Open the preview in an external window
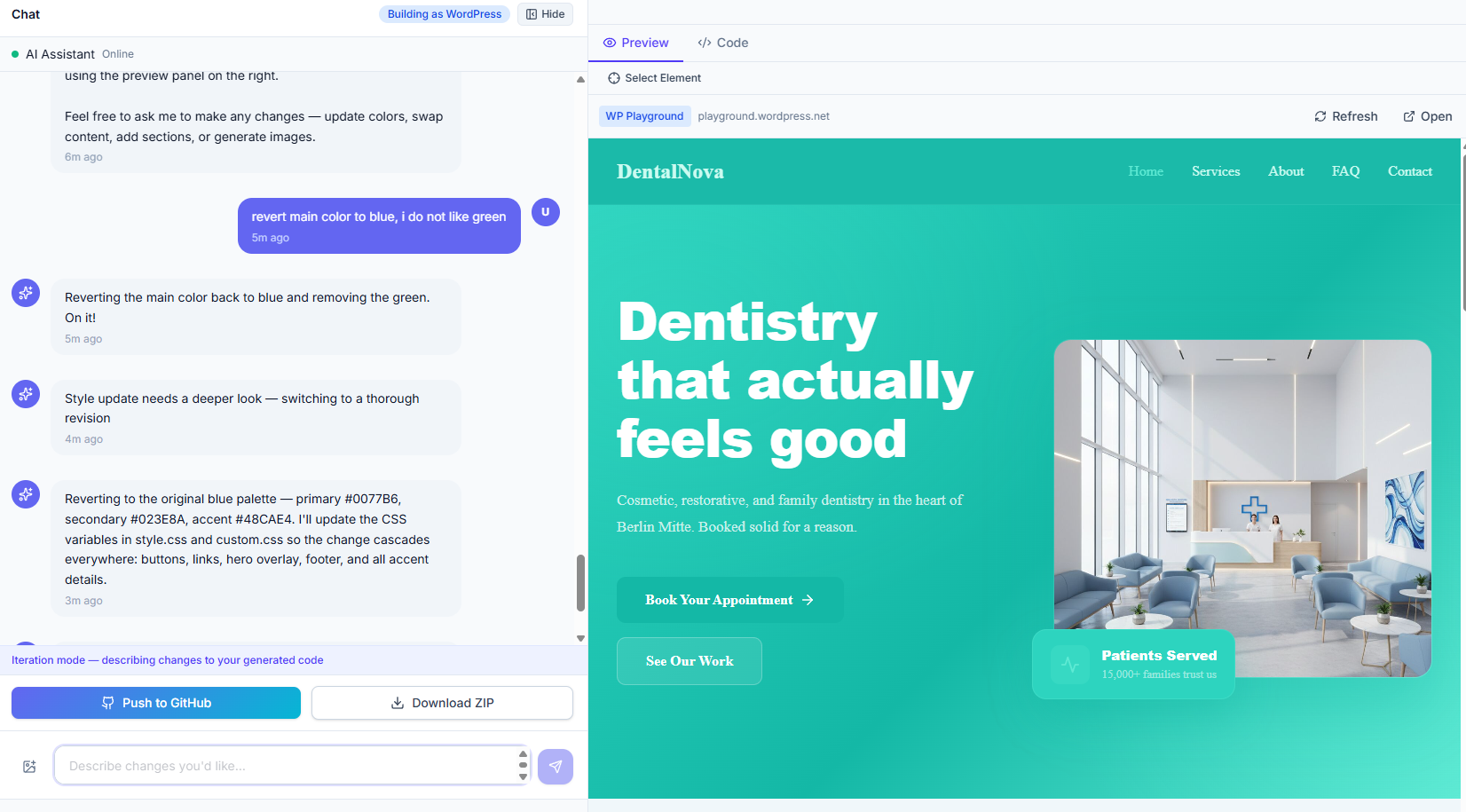Image resolution: width=1466 pixels, height=812 pixels. tap(1427, 116)
